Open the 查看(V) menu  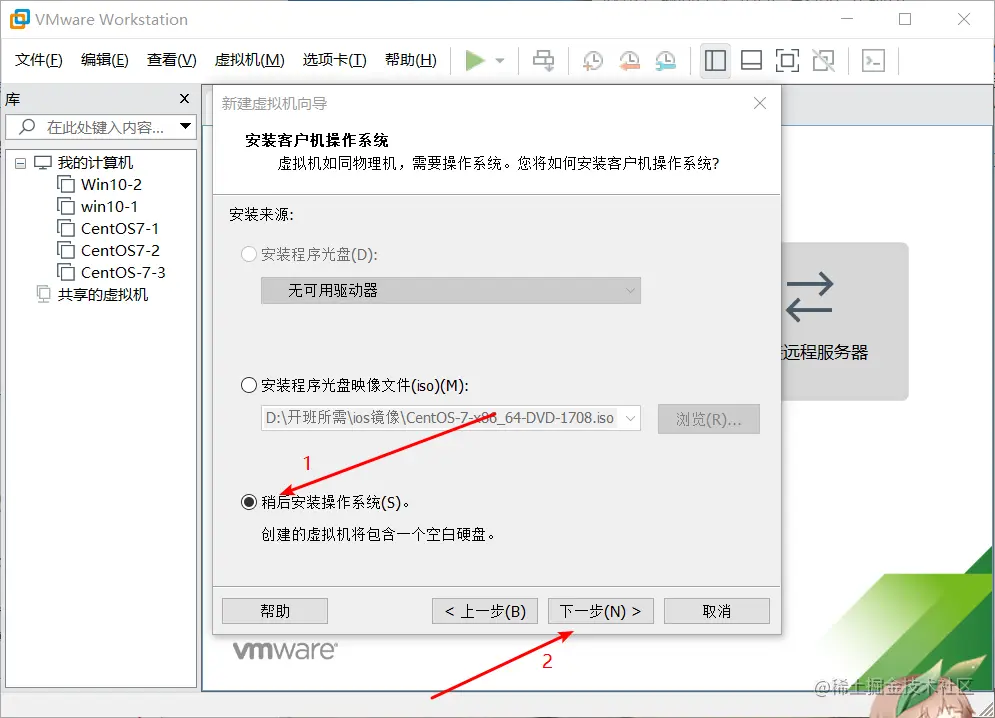click(x=171, y=60)
